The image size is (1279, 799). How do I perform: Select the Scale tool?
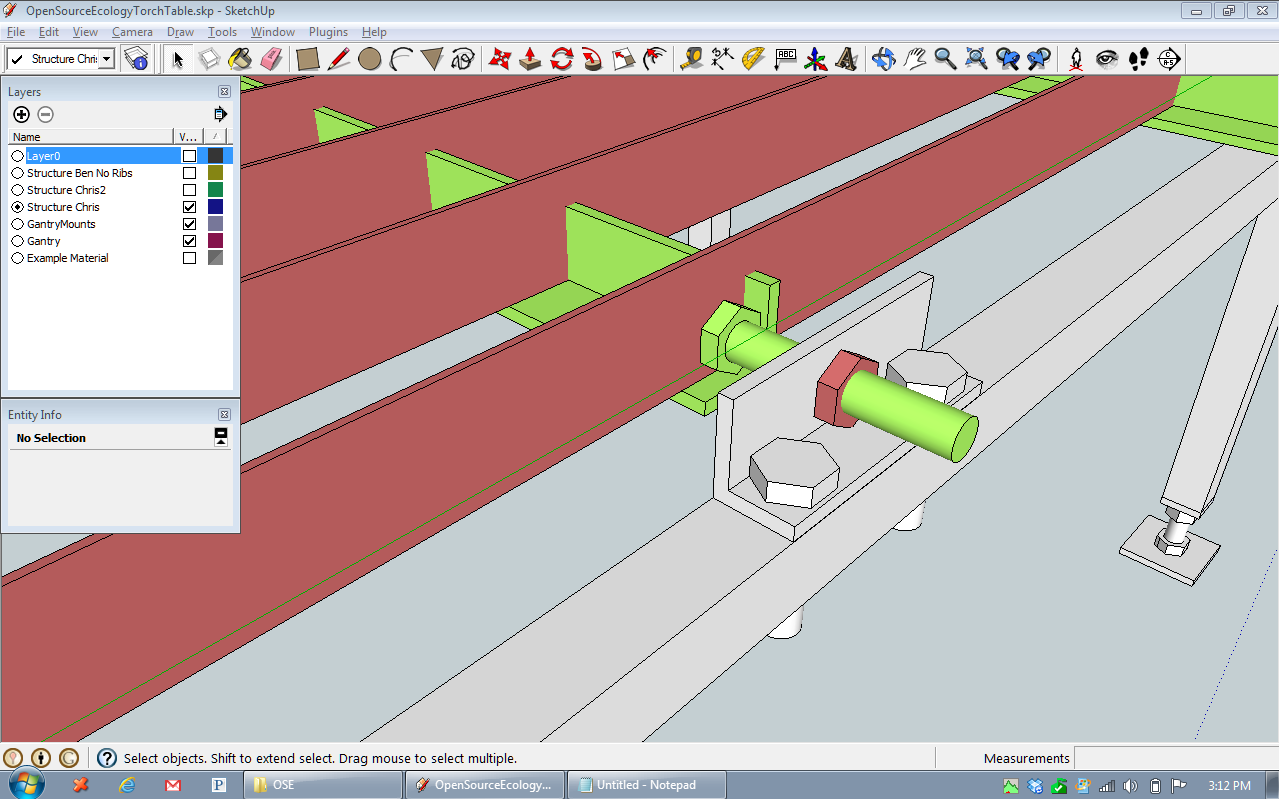[624, 59]
